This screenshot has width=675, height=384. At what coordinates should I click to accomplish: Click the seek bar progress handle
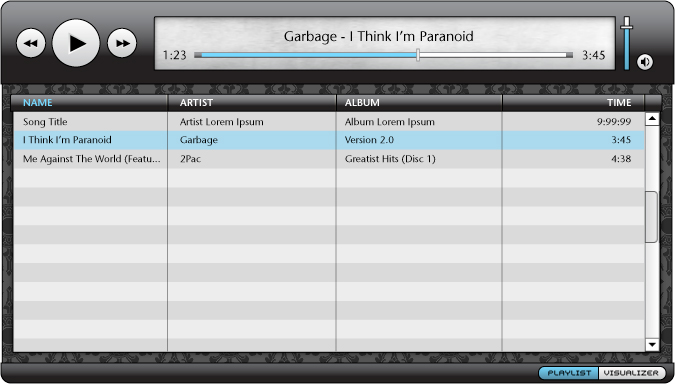coord(418,55)
